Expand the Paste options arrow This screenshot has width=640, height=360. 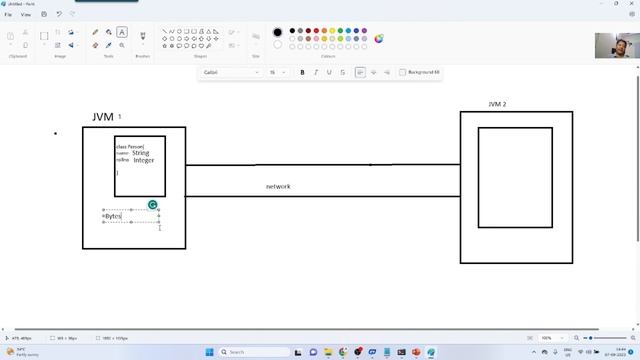(11, 45)
